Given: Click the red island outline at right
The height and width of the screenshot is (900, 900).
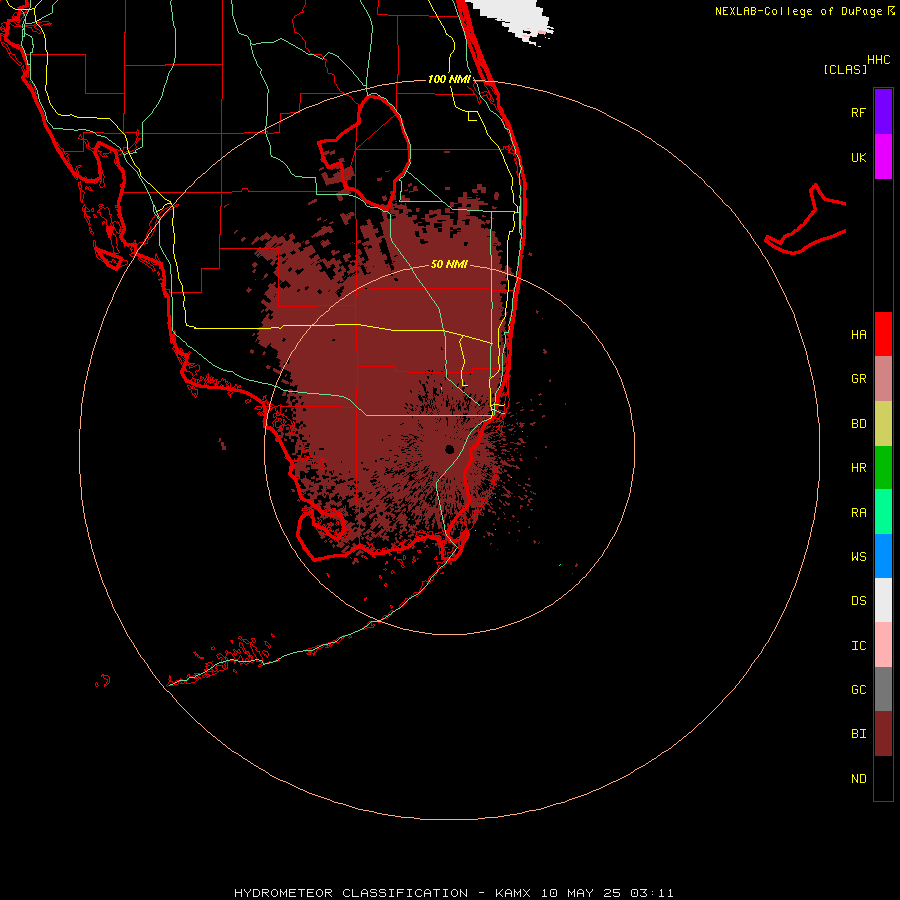Looking at the screenshot, I should click(806, 220).
